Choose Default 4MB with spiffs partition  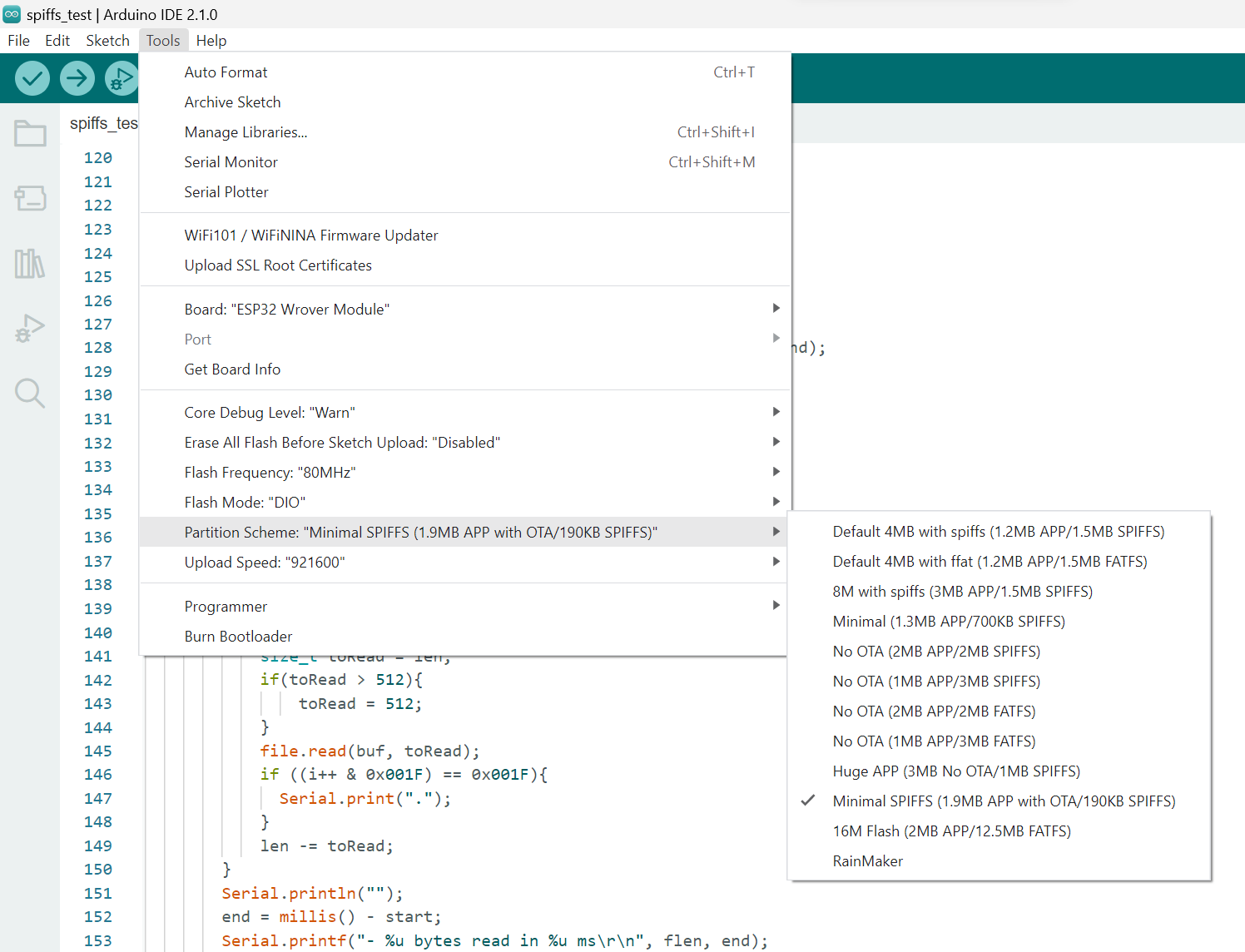(x=999, y=532)
